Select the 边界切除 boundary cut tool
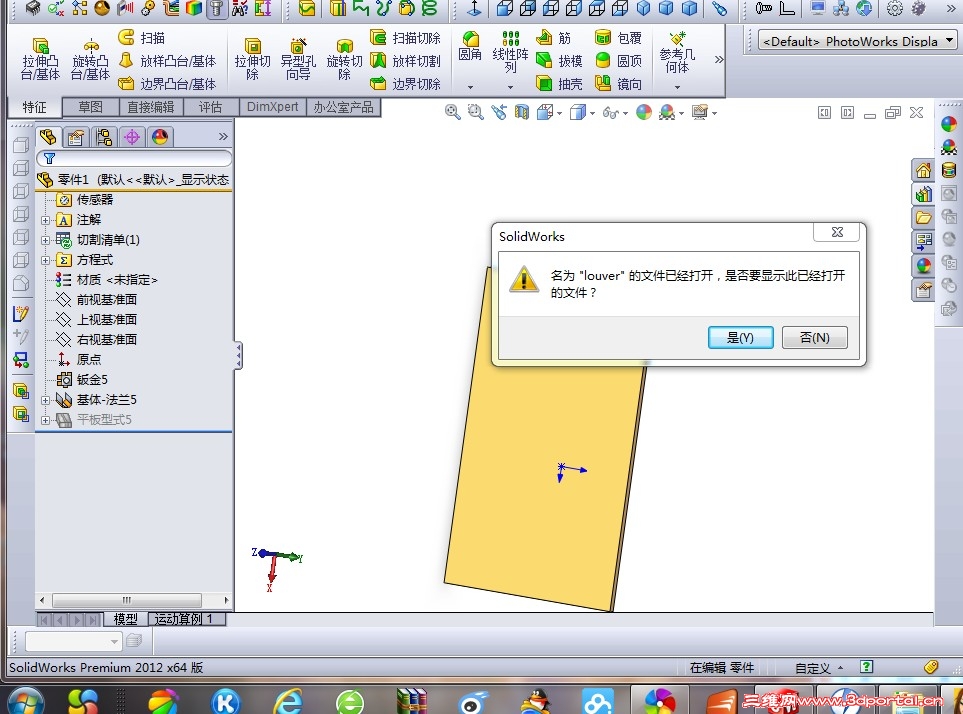Image resolution: width=963 pixels, height=714 pixels. [405, 83]
